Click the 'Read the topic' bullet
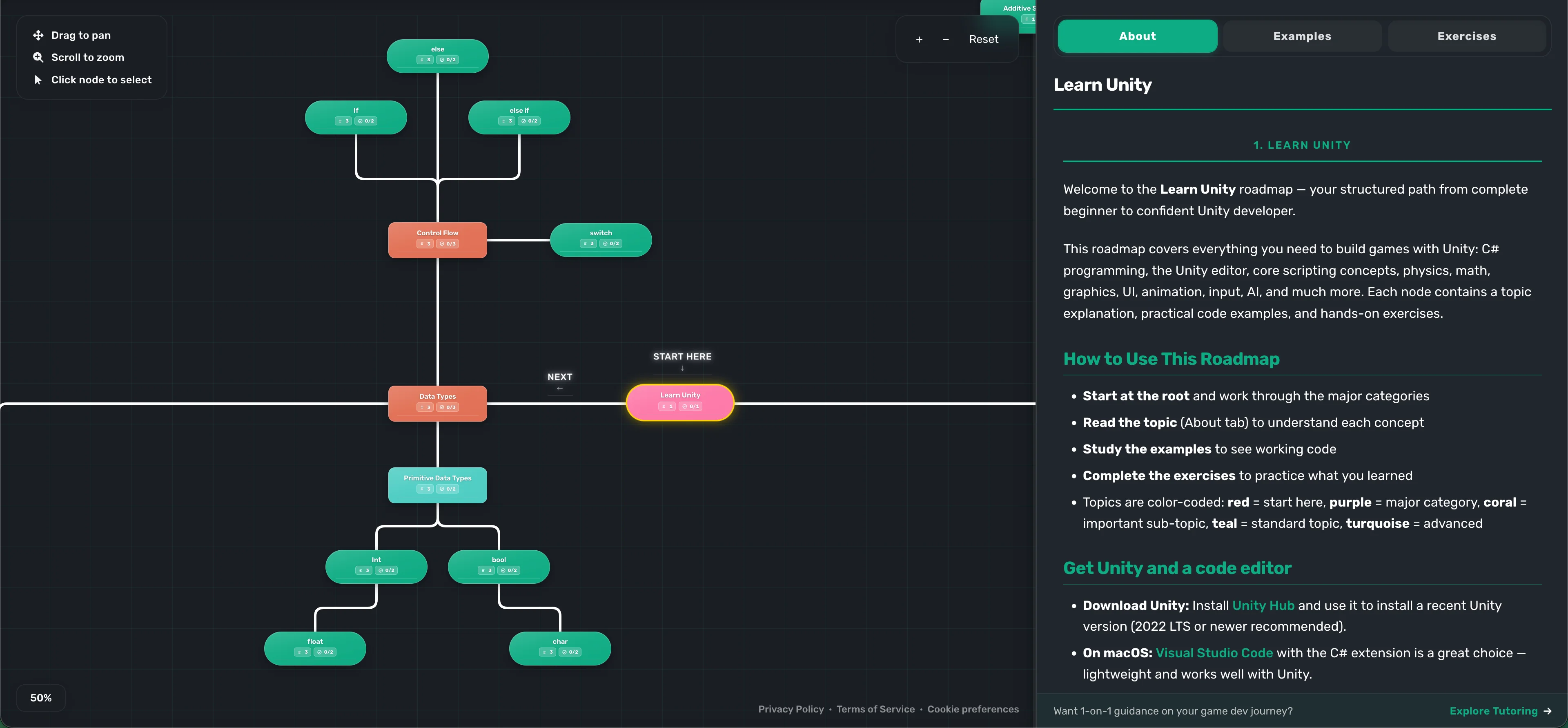 1253,423
